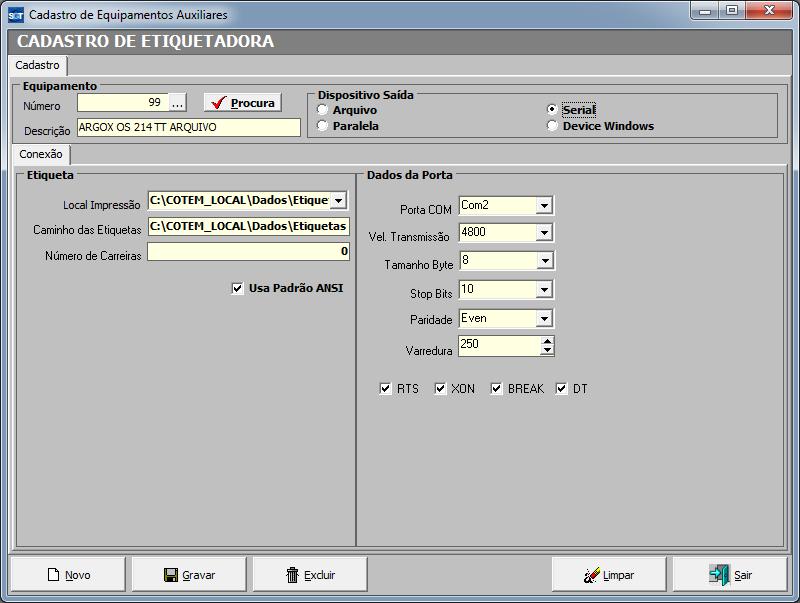The image size is (800, 603).
Task: Open the Paridade dropdown list
Action: [x=544, y=319]
